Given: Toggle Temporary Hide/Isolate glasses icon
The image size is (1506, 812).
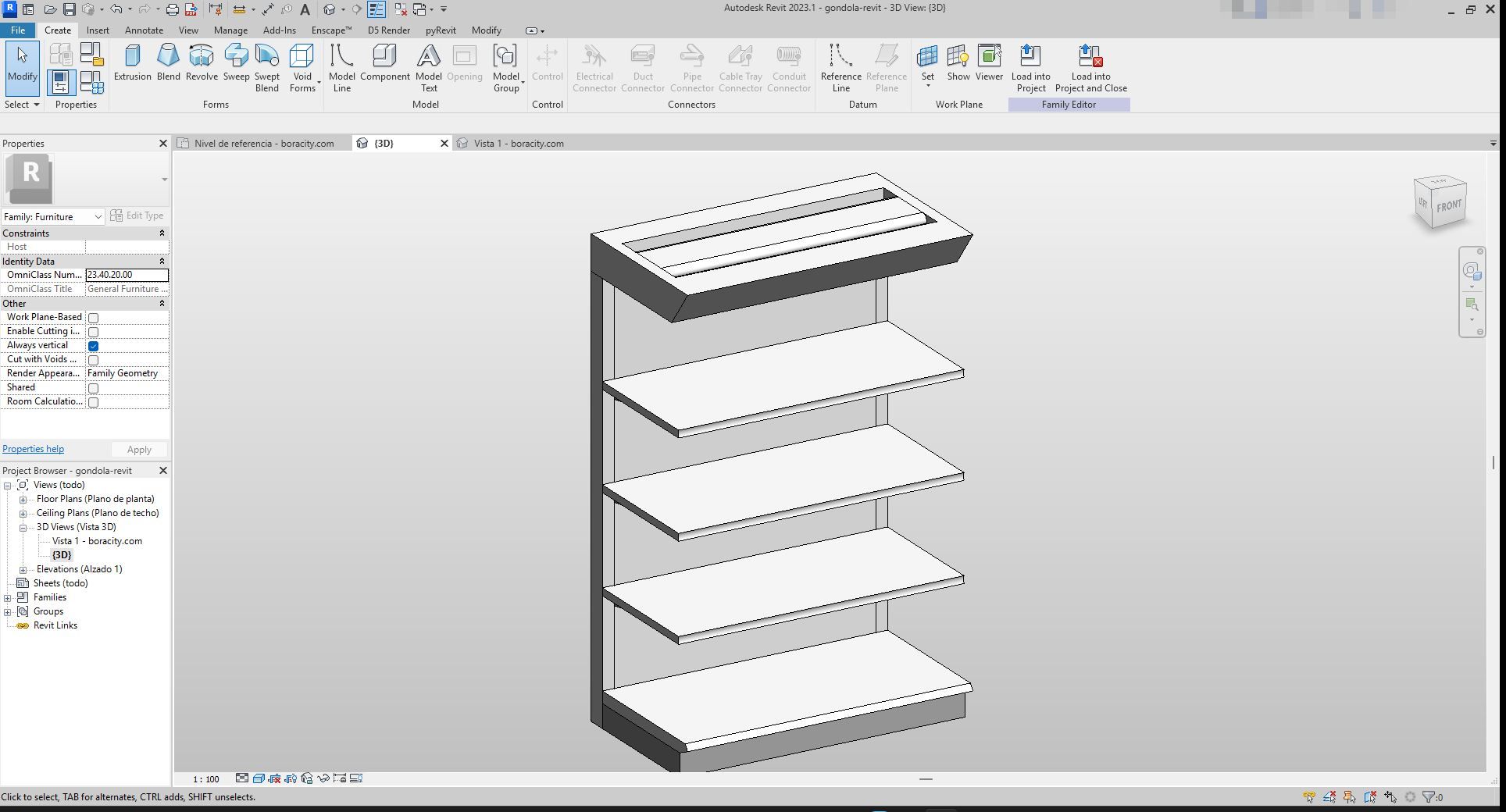Looking at the screenshot, I should [x=323, y=778].
